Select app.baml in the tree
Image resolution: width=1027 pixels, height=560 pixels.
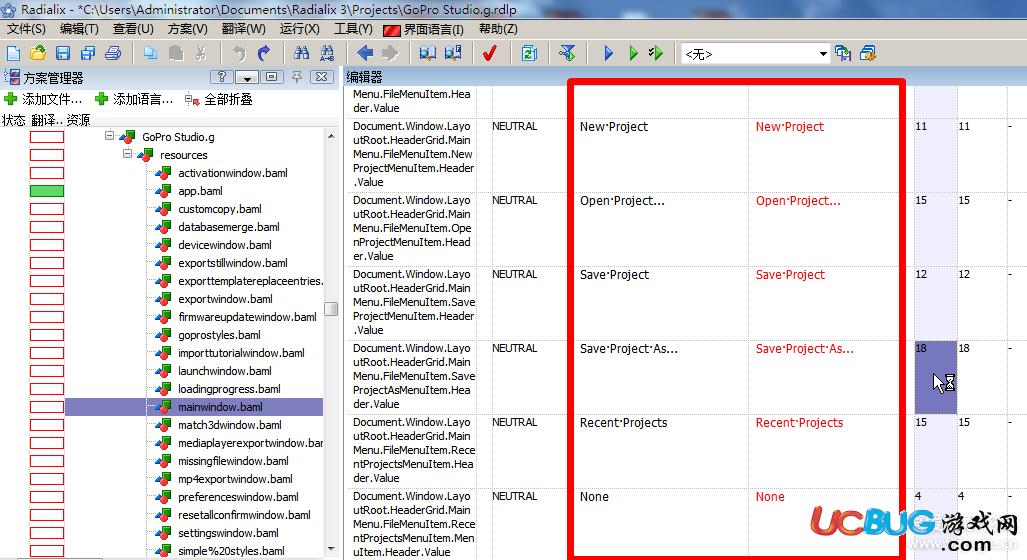pos(200,191)
